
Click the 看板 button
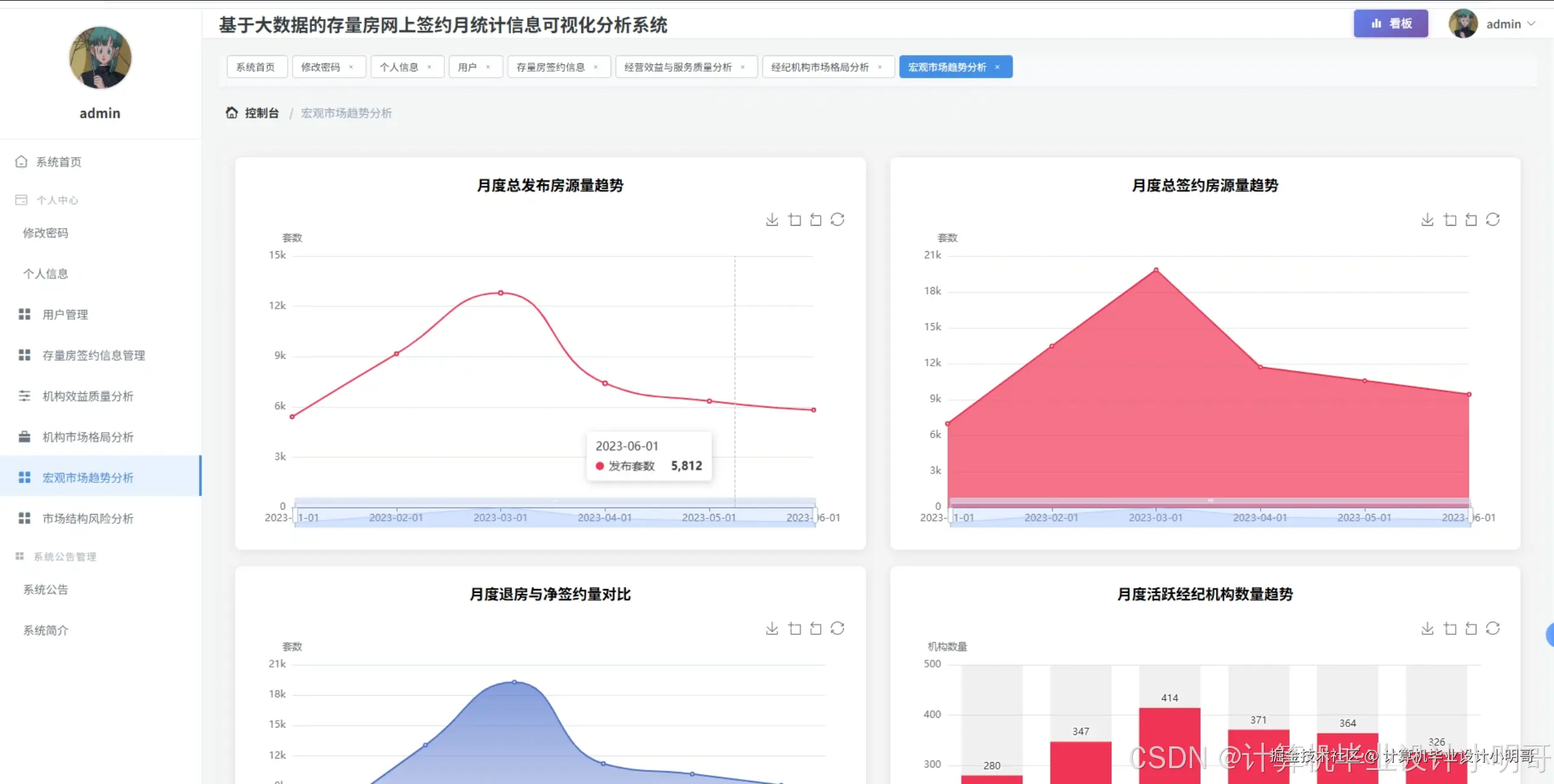(1390, 24)
